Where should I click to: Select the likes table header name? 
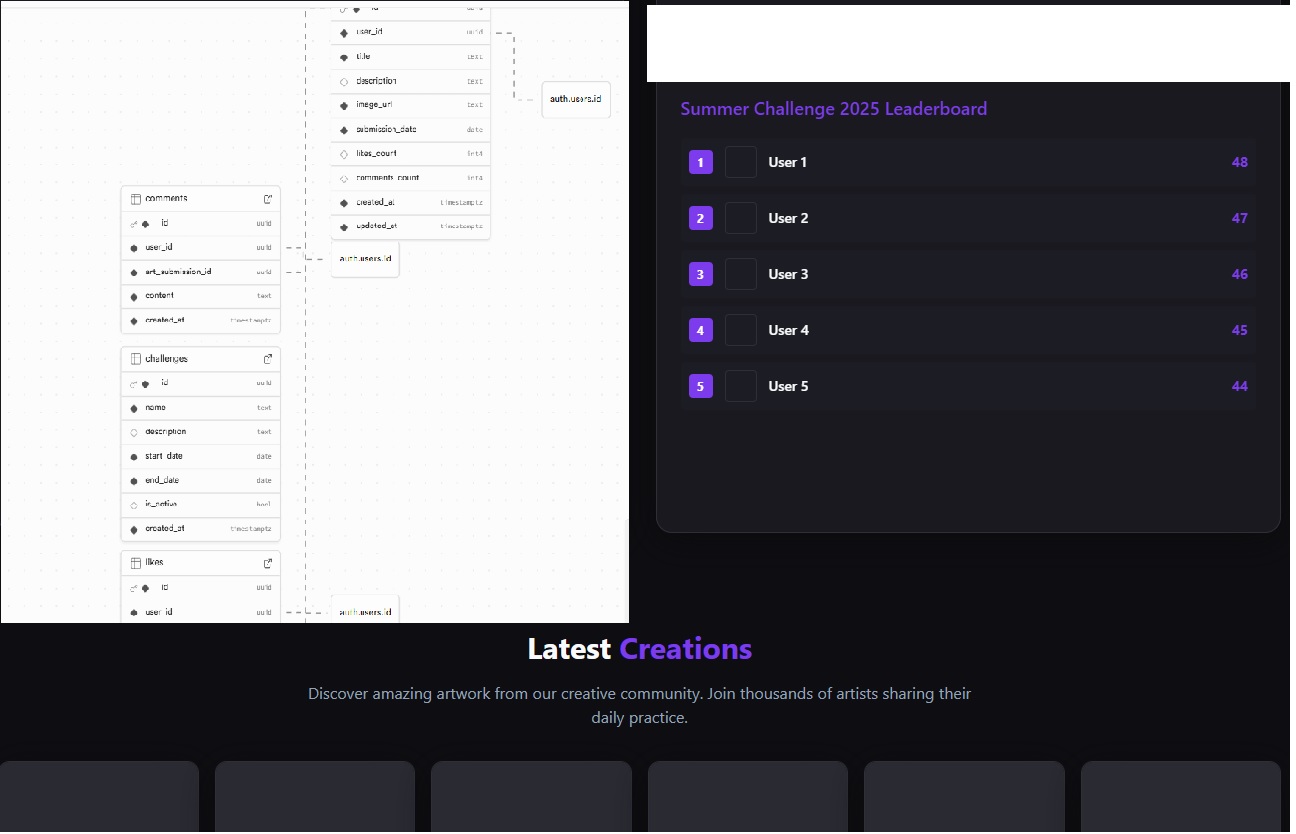154,563
